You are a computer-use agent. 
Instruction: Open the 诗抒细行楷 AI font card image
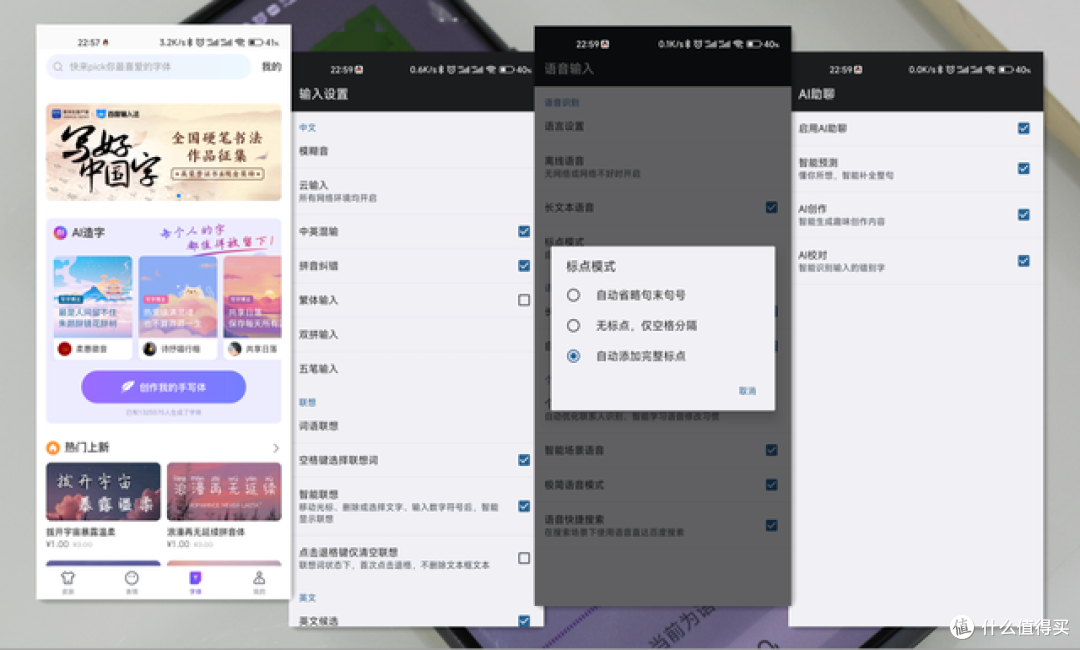[x=178, y=297]
